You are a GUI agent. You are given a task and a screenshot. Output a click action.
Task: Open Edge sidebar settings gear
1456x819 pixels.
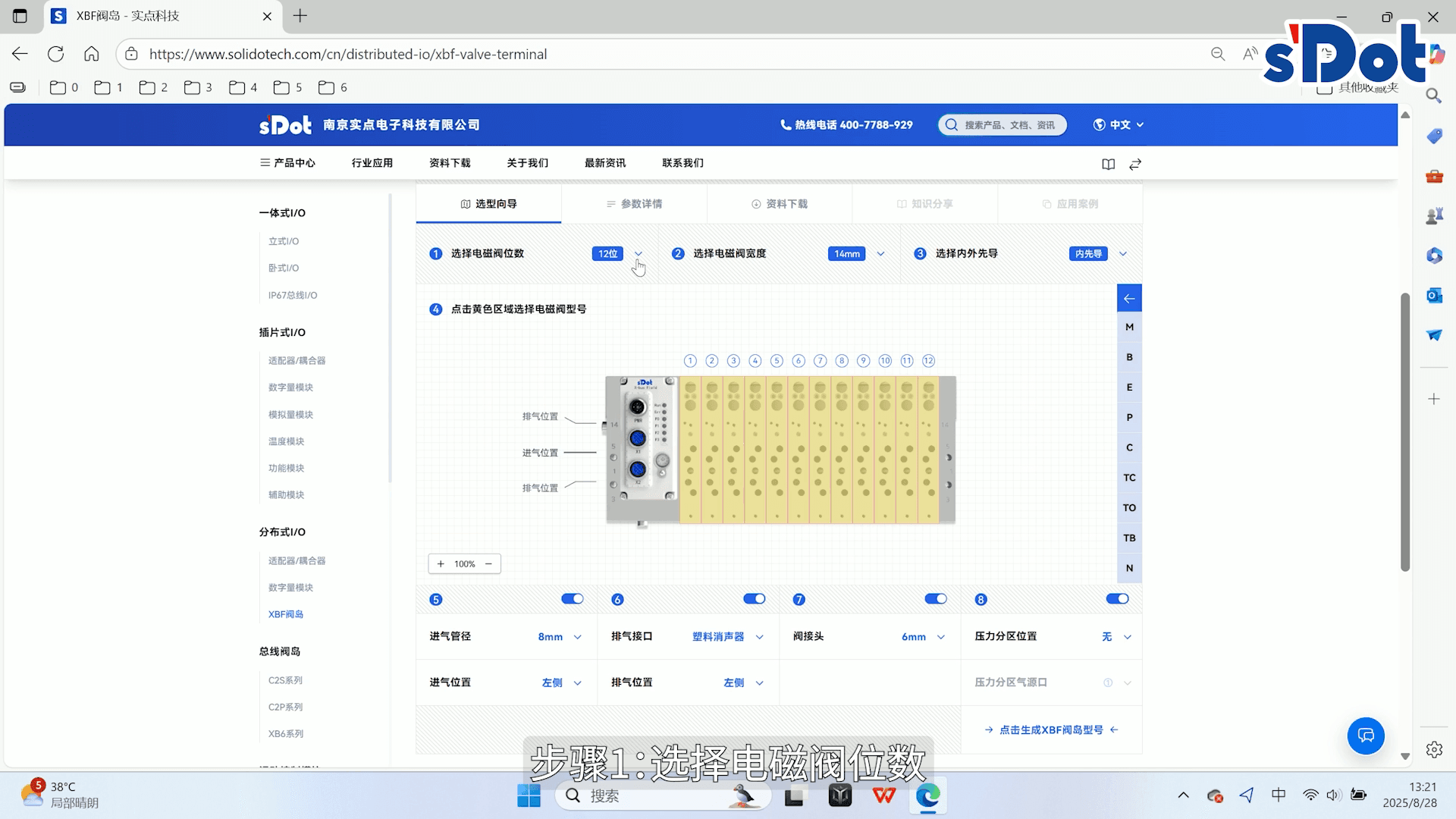click(x=1434, y=749)
